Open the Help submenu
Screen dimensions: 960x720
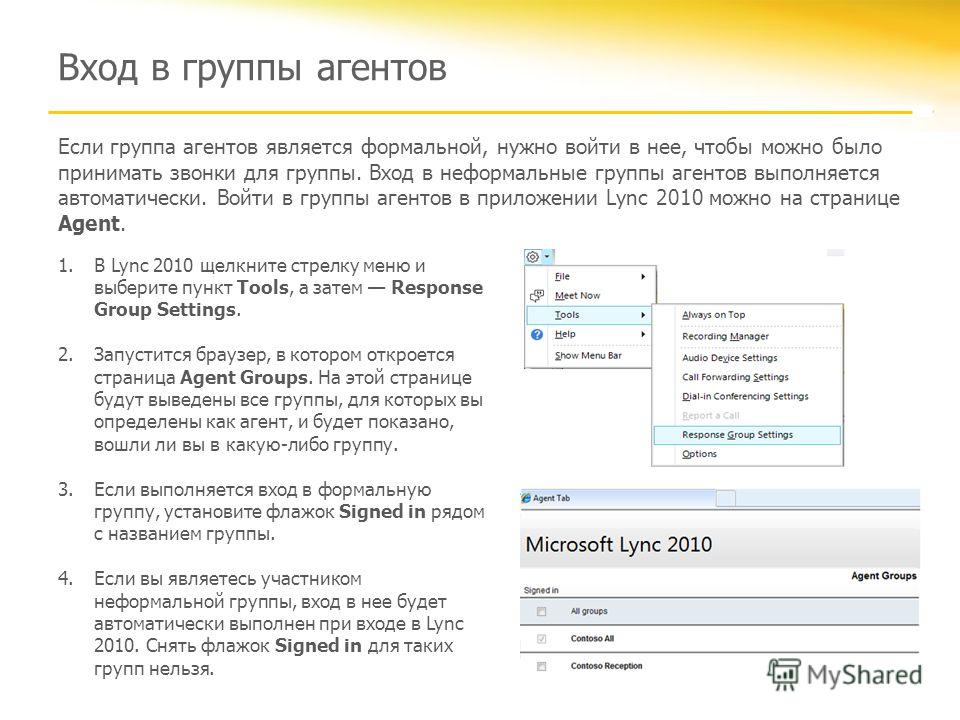[x=591, y=334]
